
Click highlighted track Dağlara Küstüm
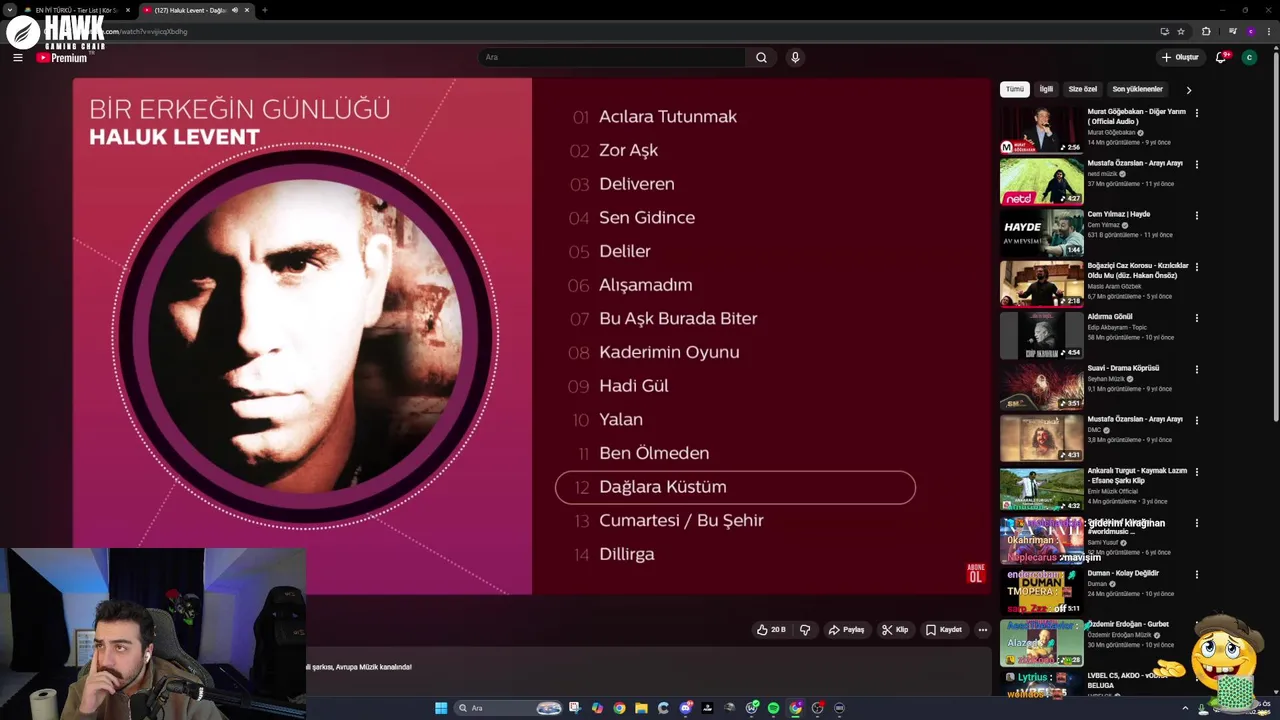[x=735, y=487]
